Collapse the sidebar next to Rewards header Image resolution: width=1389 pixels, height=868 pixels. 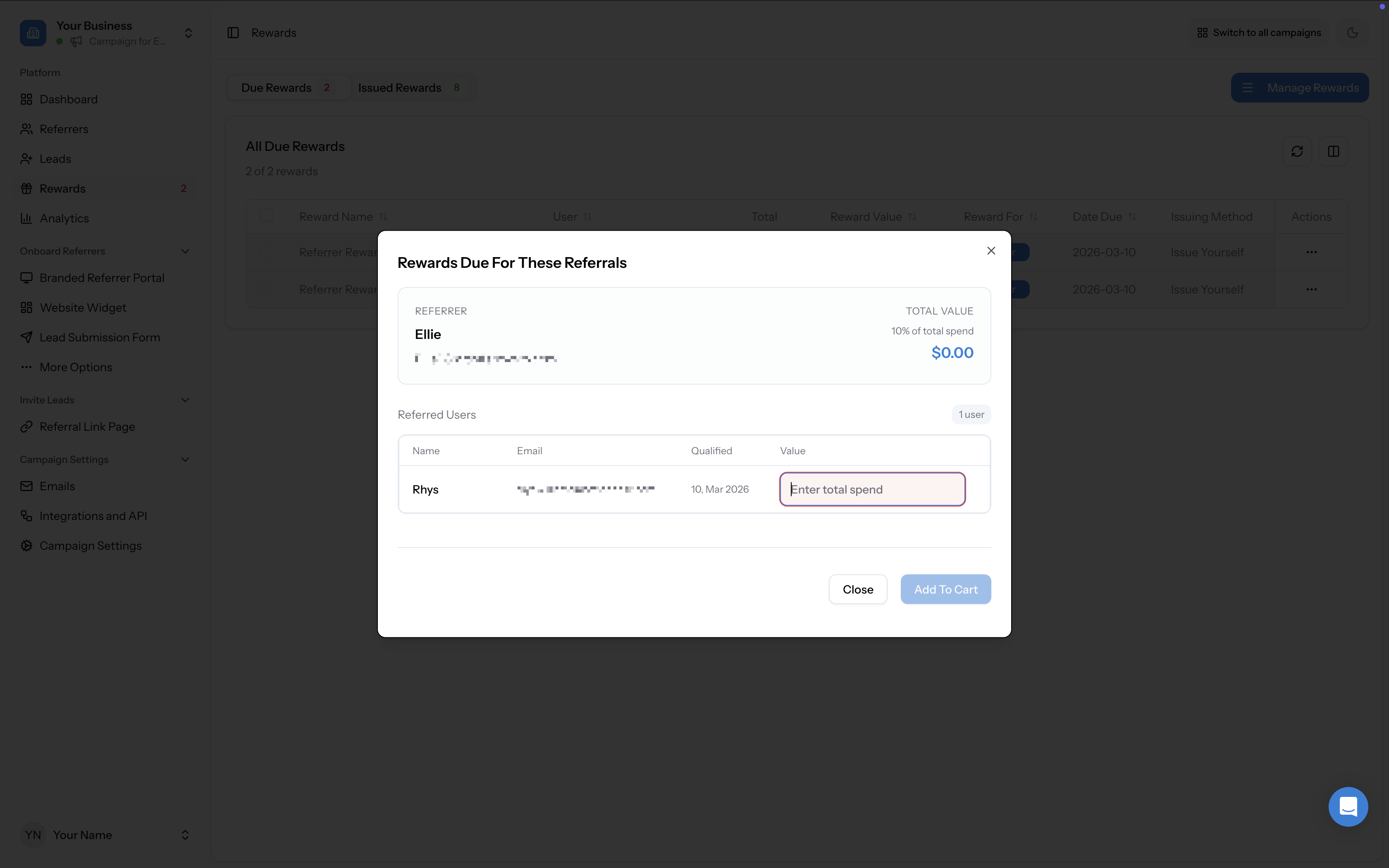pos(233,33)
